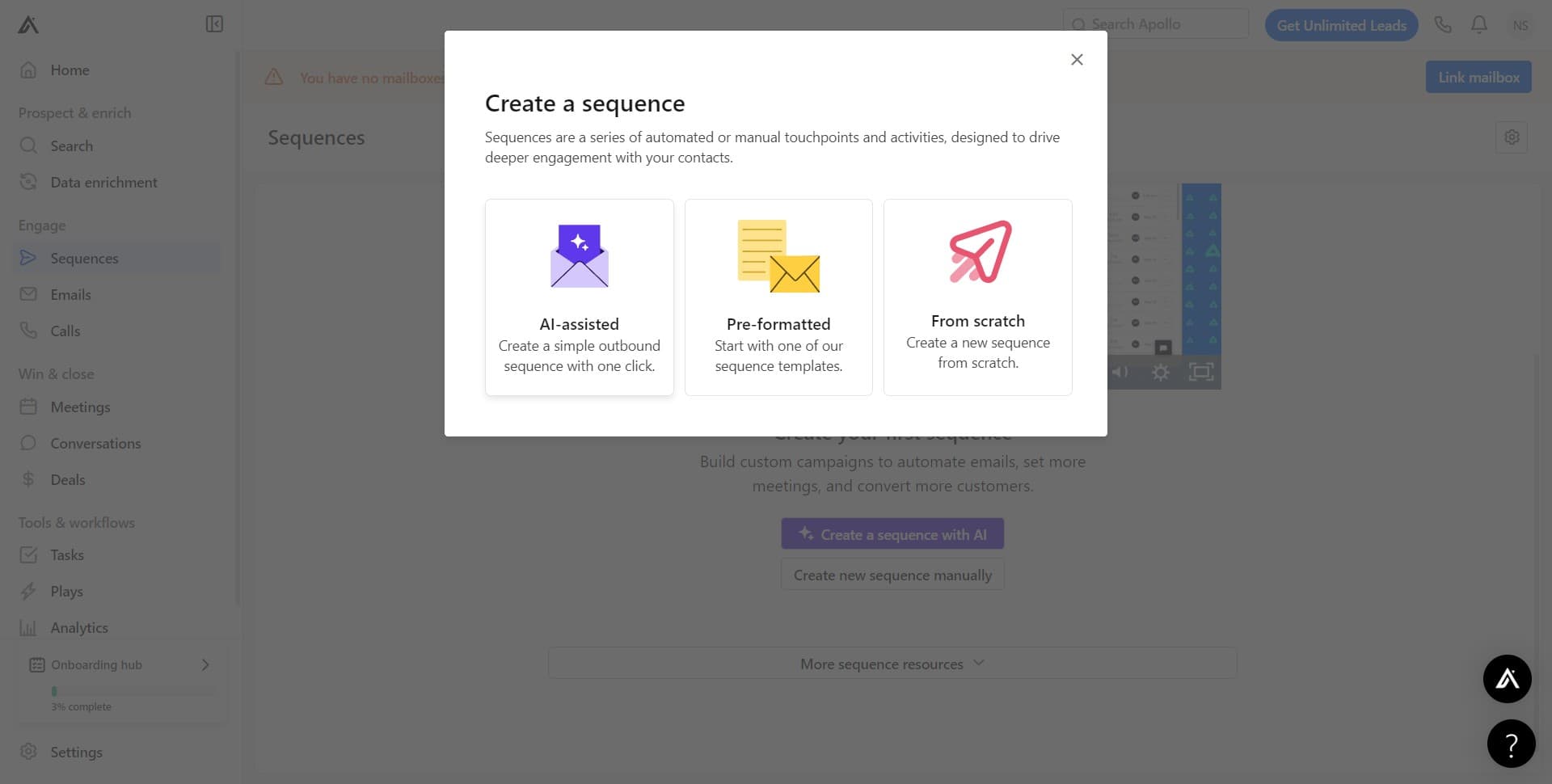The image size is (1552, 784).
Task: Click Create new sequence manually
Action: [892, 575]
